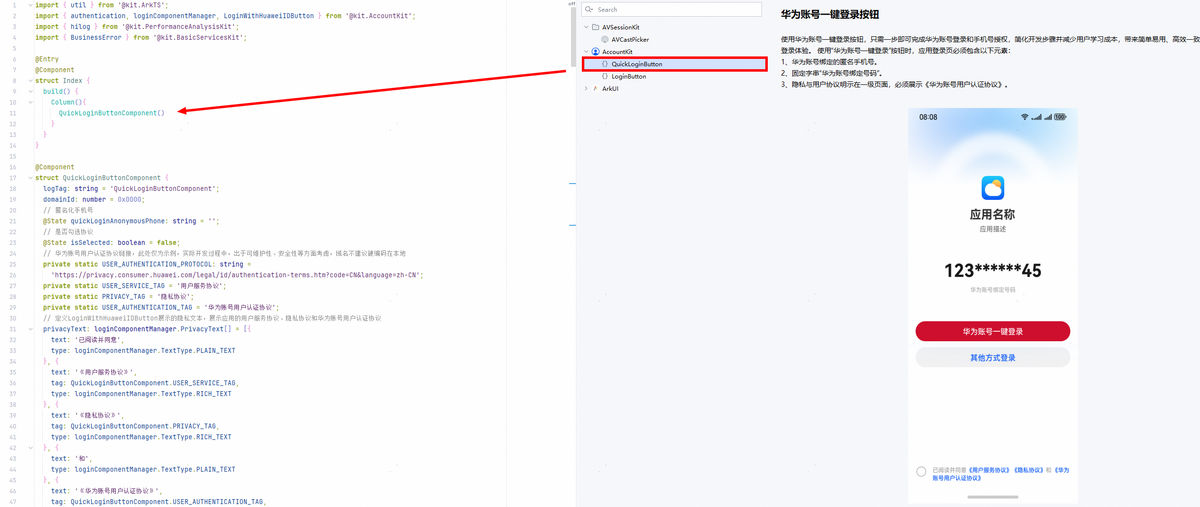The image size is (1200, 507).
Task: Select LoginButton in the component tree
Action: (x=629, y=76)
